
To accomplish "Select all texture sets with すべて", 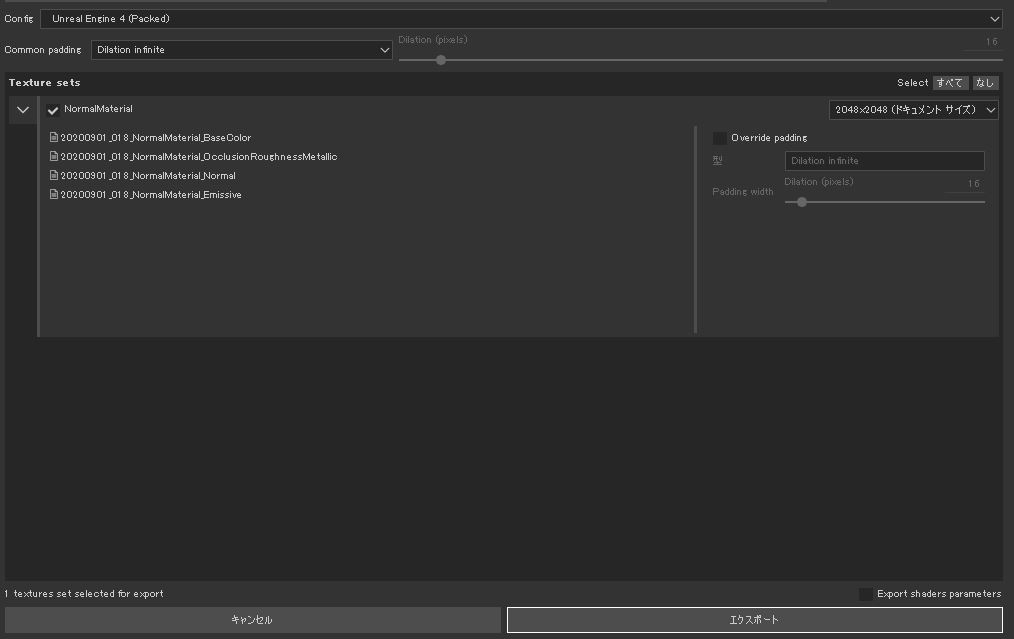I will (x=950, y=83).
